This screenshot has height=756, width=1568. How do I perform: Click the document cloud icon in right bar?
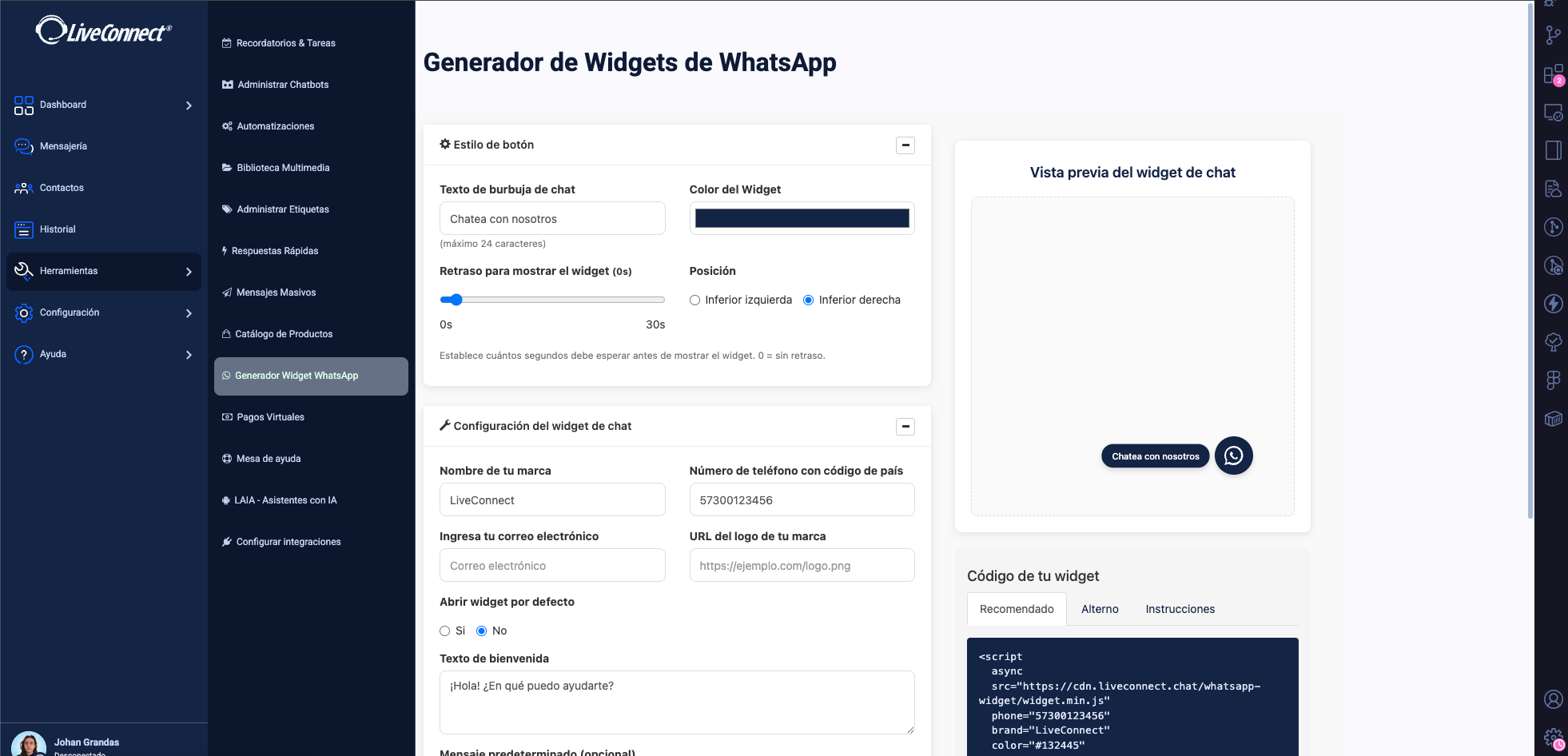[1553, 189]
